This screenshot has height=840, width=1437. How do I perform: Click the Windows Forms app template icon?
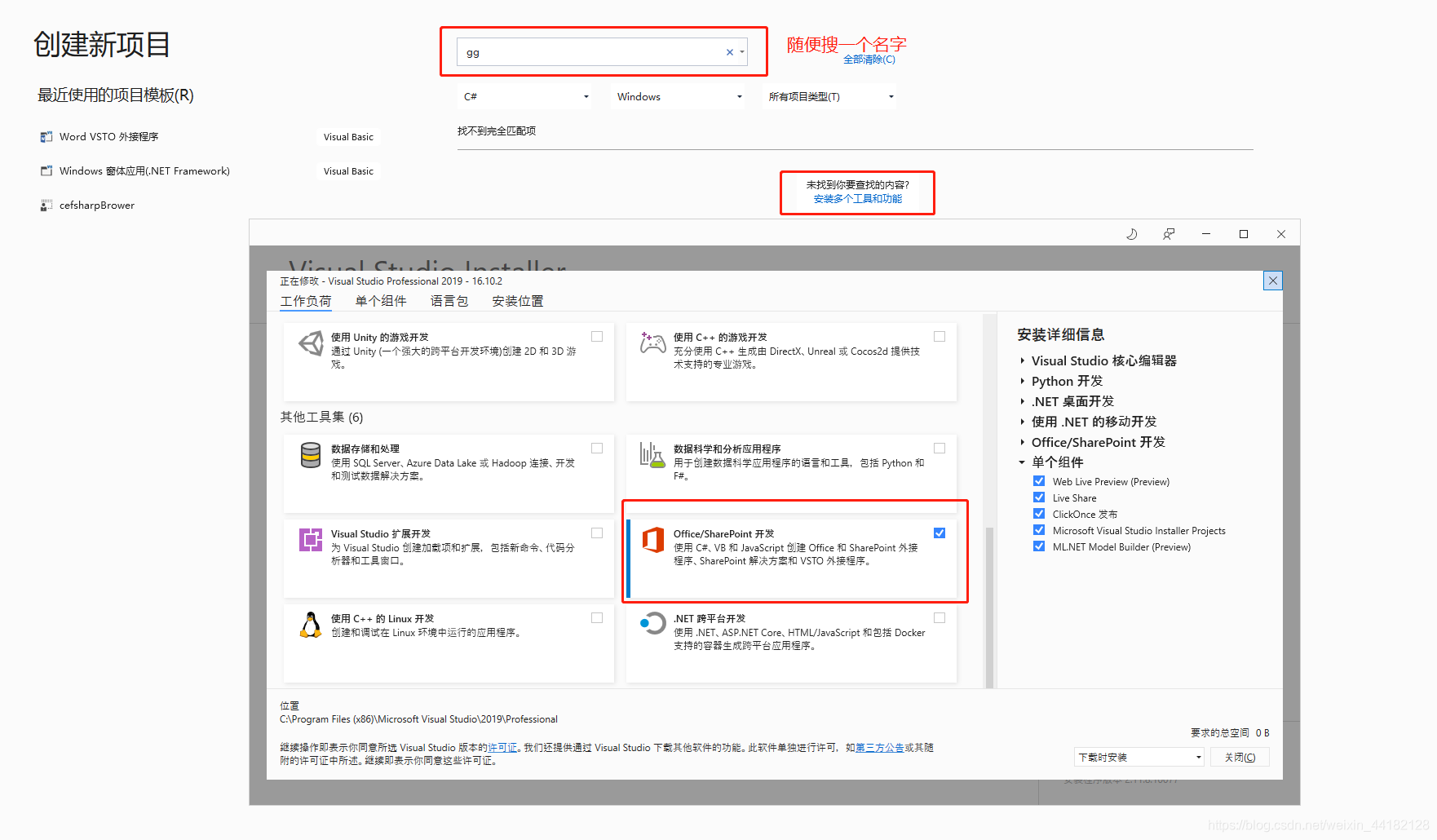(x=46, y=171)
